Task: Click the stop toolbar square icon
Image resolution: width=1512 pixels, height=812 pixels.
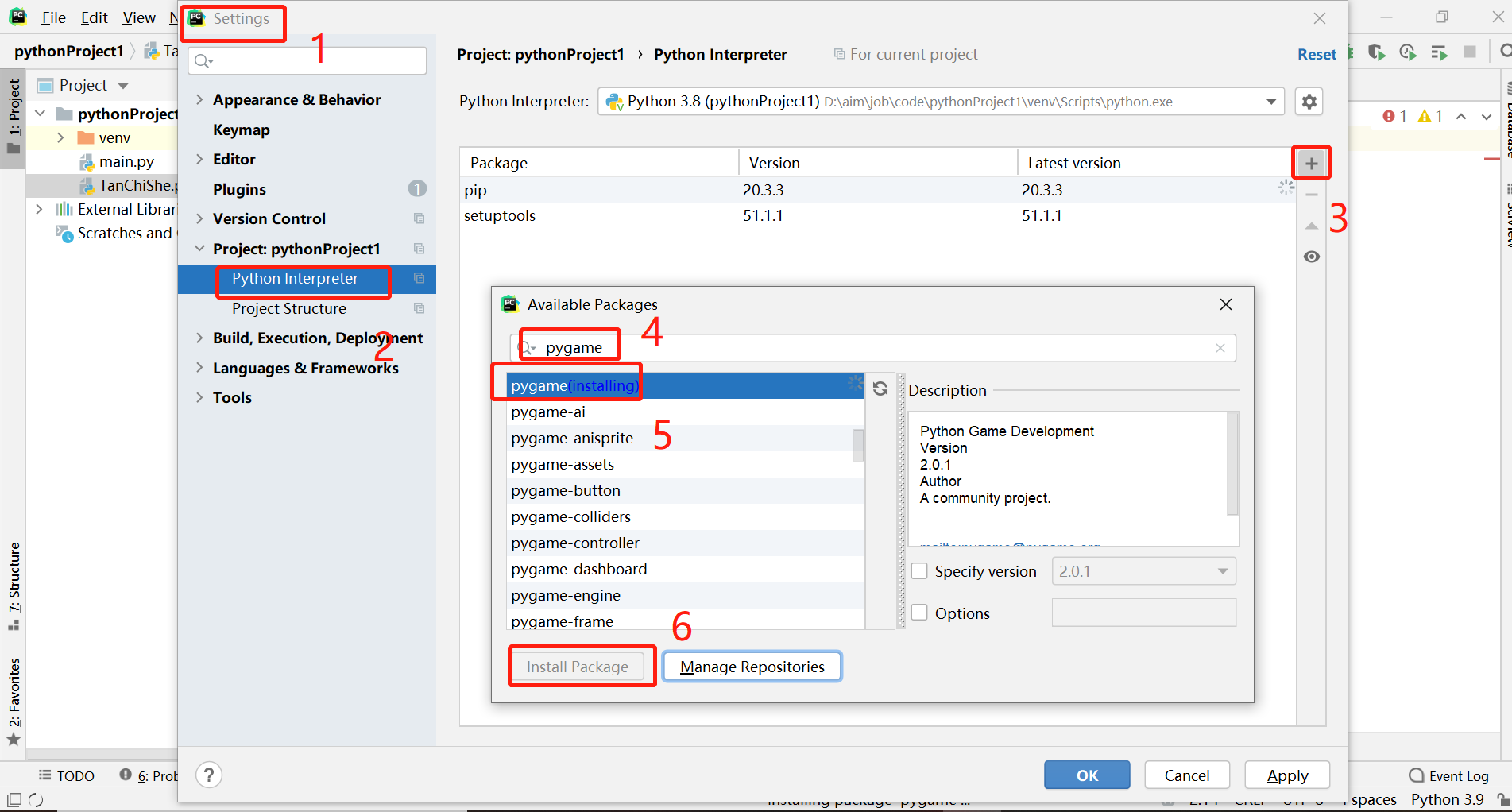Action: click(x=1470, y=52)
